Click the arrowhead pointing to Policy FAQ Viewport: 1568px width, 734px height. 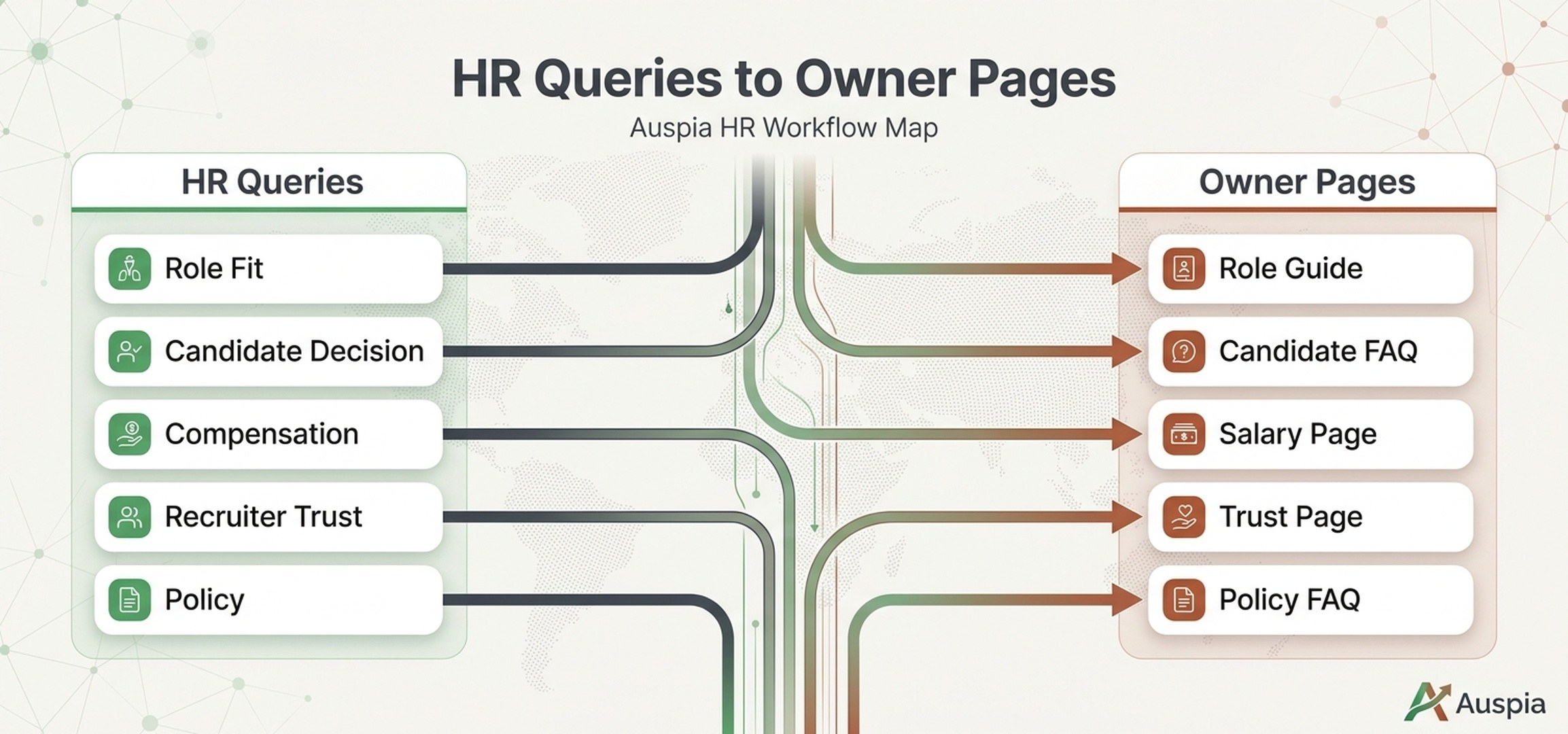1127,600
